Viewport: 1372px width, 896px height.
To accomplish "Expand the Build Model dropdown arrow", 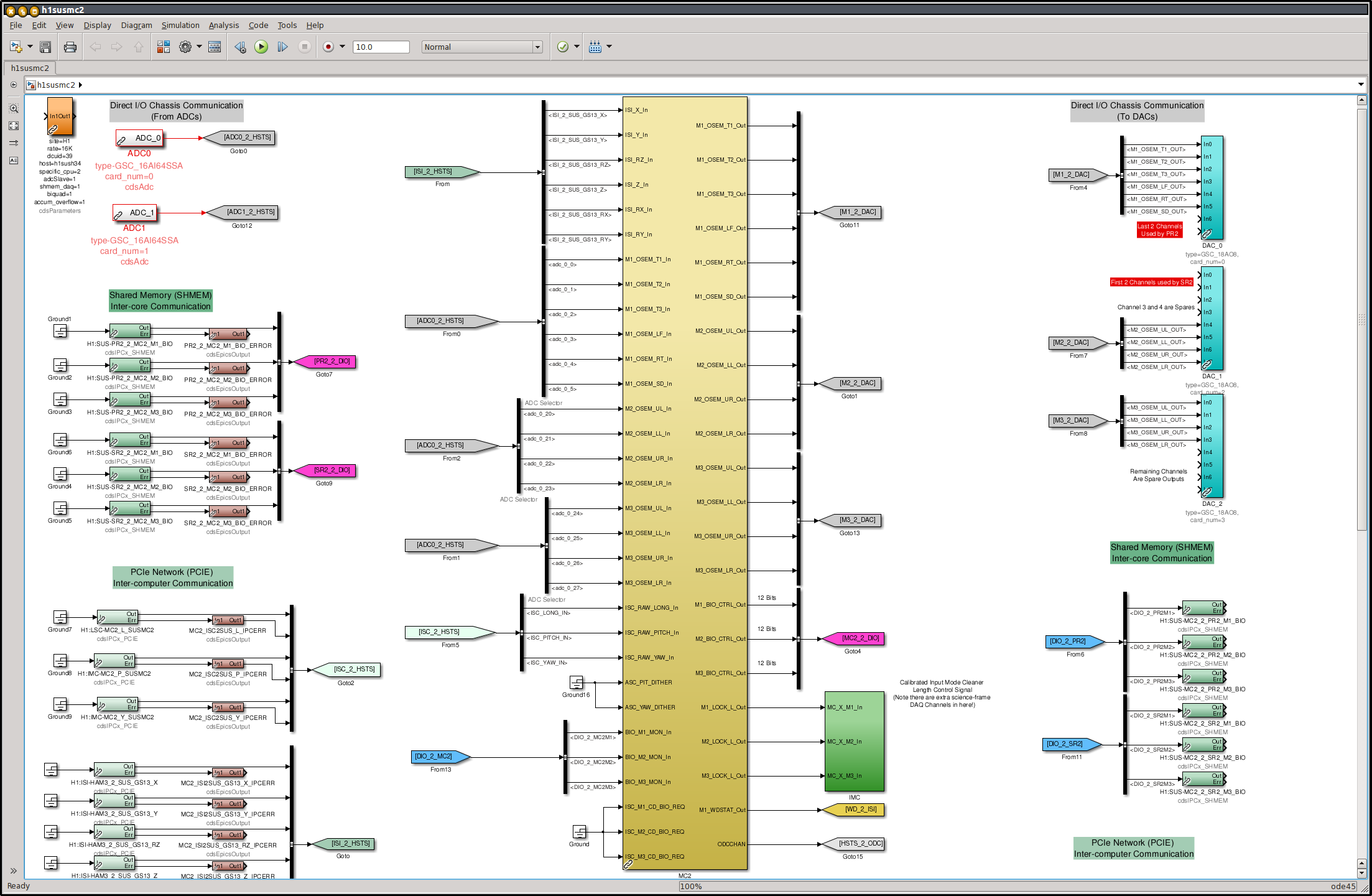I will (609, 47).
